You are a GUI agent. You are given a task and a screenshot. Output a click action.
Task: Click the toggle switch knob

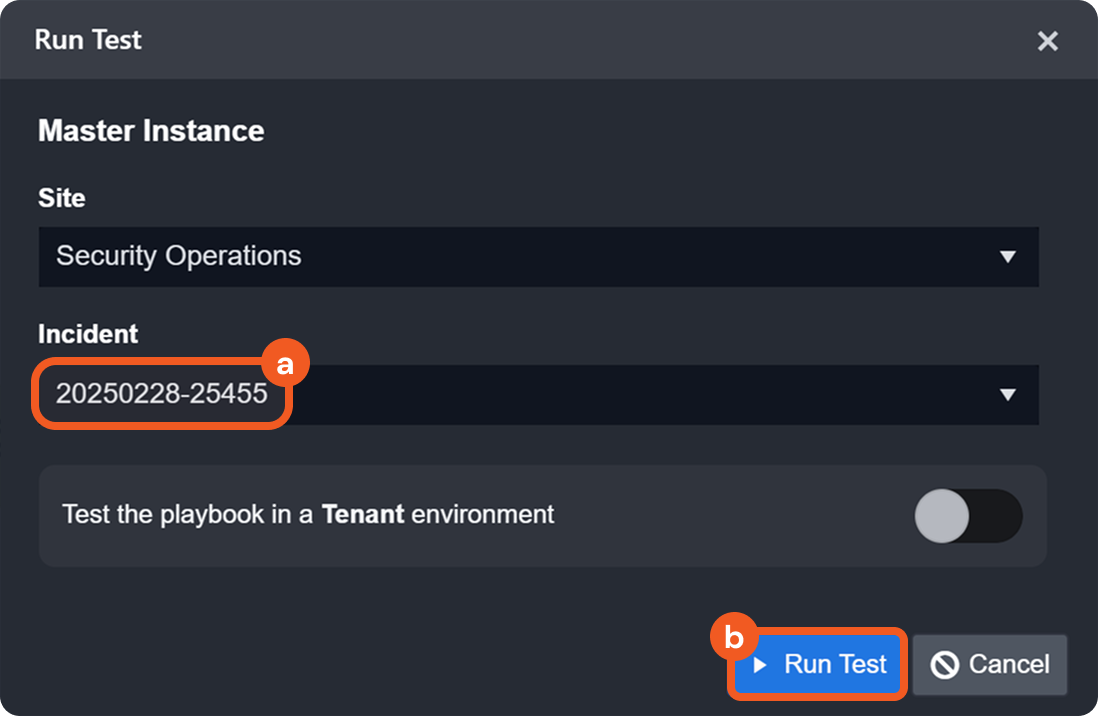[942, 516]
